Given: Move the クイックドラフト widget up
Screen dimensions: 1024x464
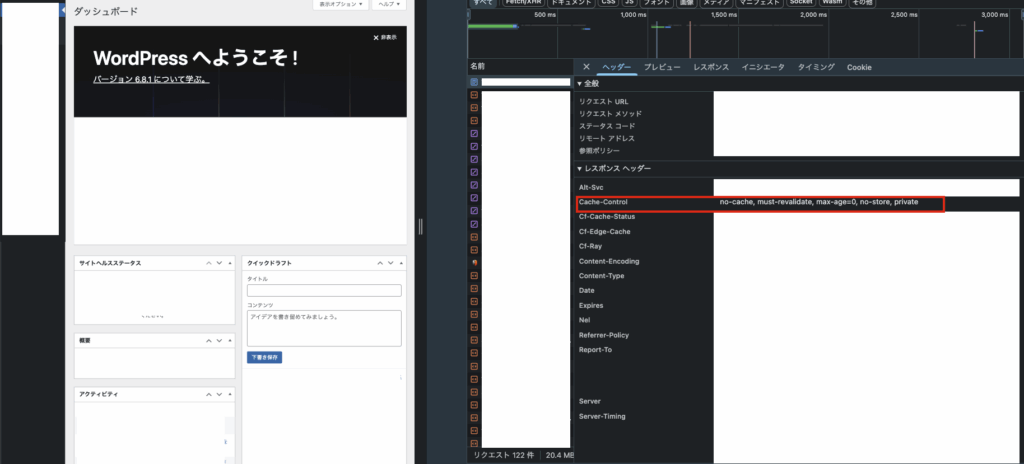Looking at the screenshot, I should tap(380, 263).
